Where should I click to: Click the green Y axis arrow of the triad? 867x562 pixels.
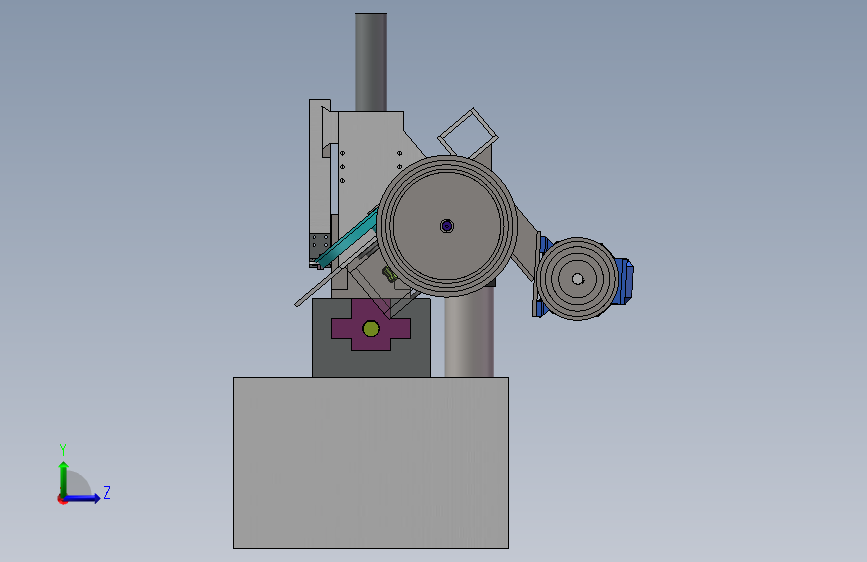pos(64,478)
